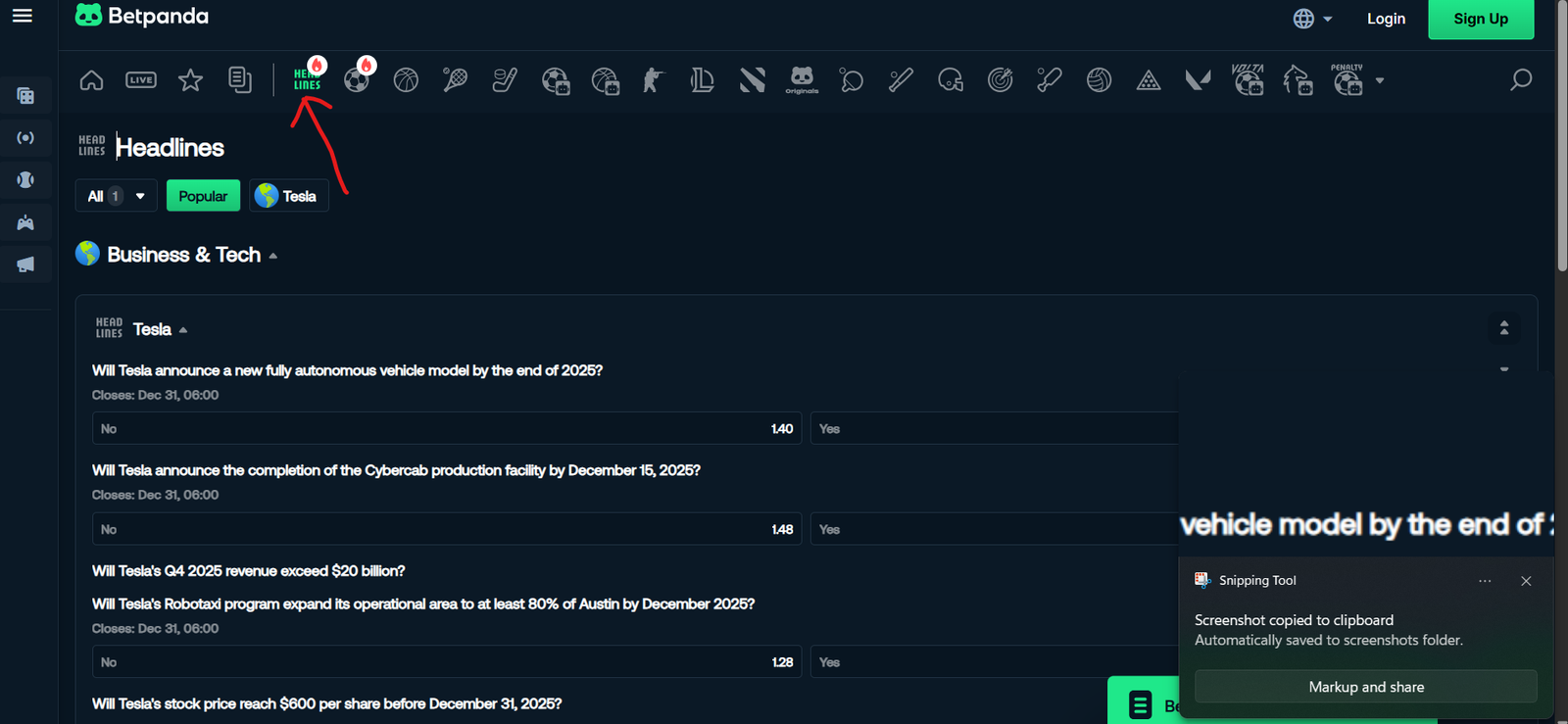Toggle the Popular filter chip

203,196
